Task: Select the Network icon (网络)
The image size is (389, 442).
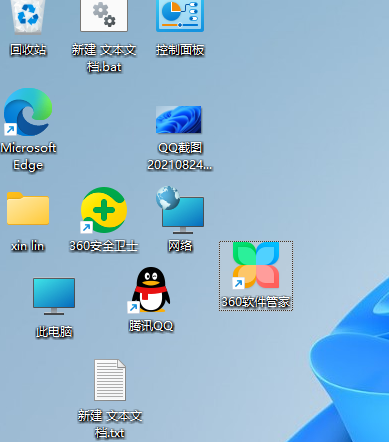Action: tap(180, 210)
